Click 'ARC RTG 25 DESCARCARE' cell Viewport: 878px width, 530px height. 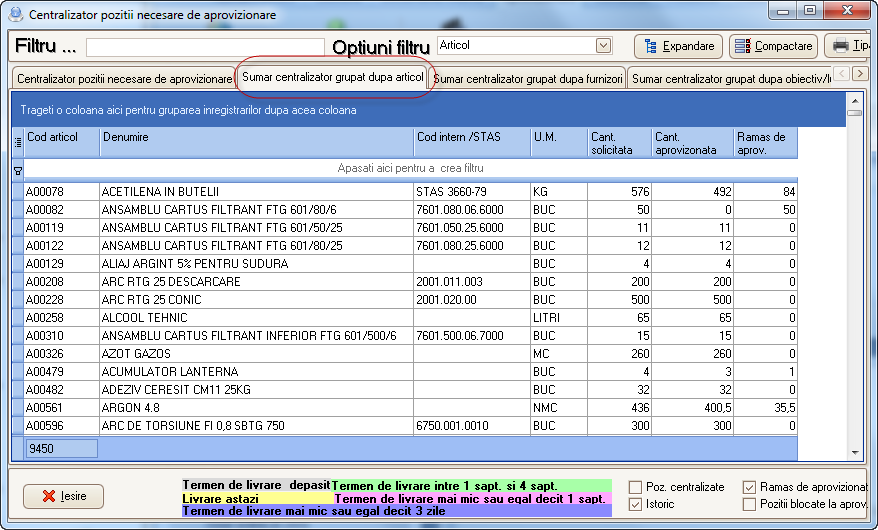[256, 282]
